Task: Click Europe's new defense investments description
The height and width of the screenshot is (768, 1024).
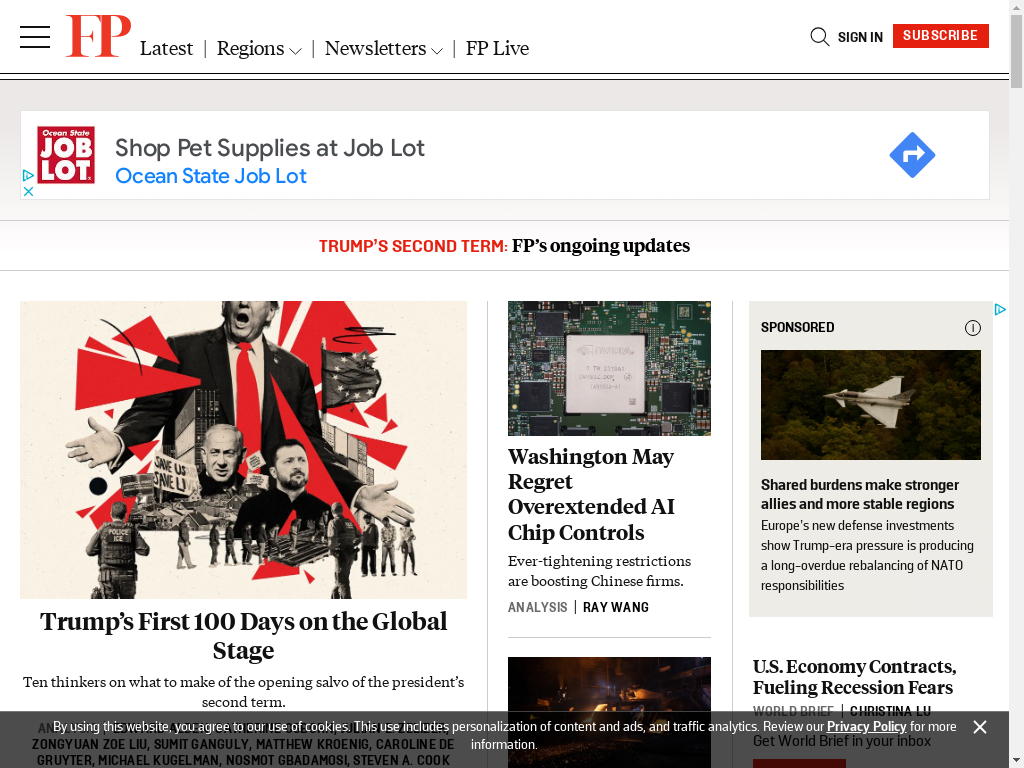Action: (867, 556)
